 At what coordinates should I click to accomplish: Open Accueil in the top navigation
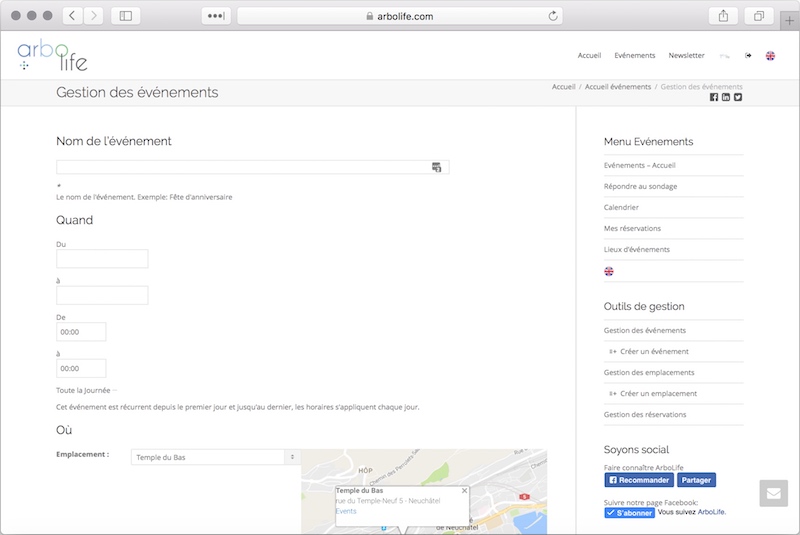point(589,55)
